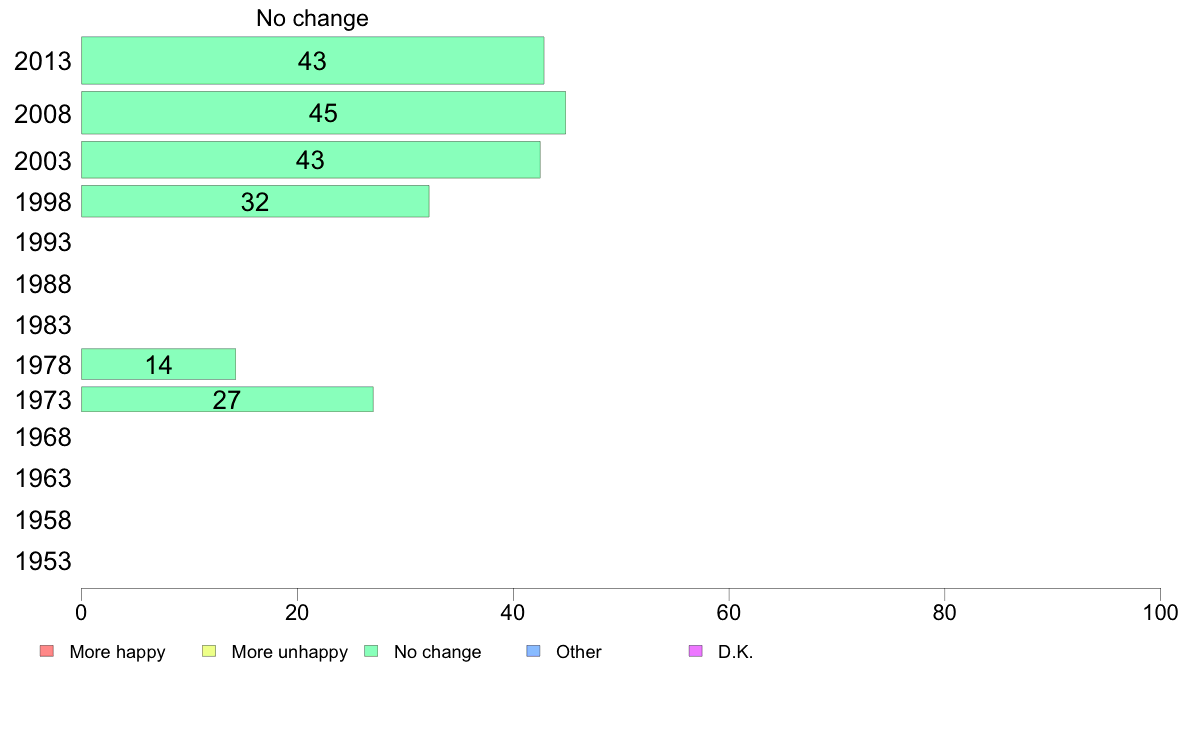Viewport: 1188px width, 736px height.
Task: Click the Other blue legend swatch
Action: pos(533,651)
